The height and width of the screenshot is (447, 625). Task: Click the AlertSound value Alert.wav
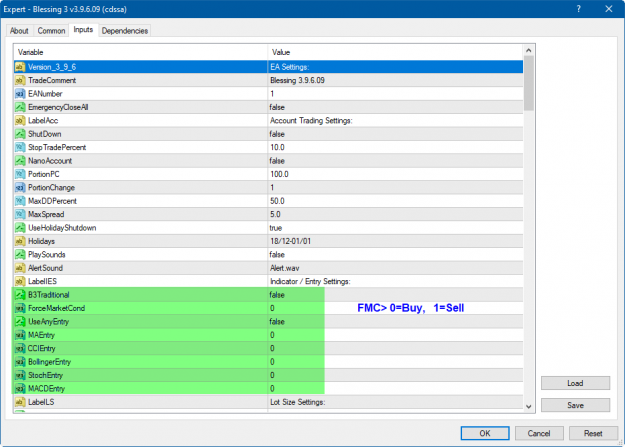[285, 268]
